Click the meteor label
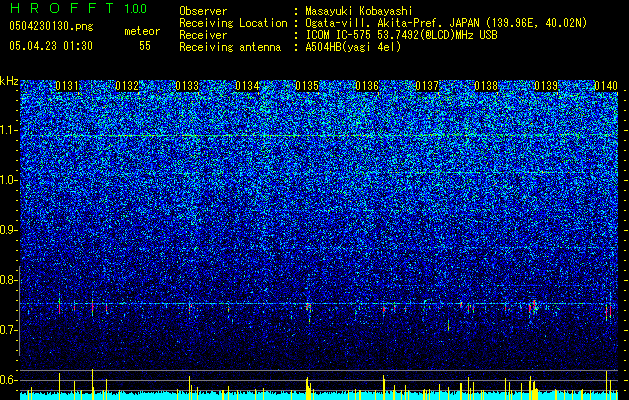The width and height of the screenshot is (629, 400). click(142, 31)
